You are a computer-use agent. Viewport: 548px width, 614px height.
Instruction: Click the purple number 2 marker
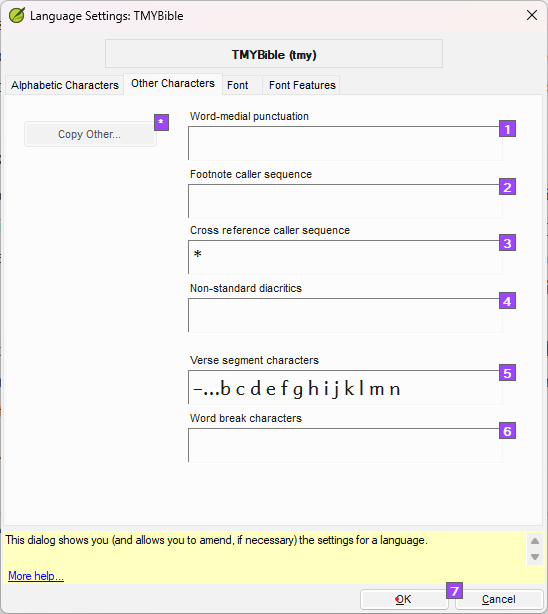click(x=507, y=187)
